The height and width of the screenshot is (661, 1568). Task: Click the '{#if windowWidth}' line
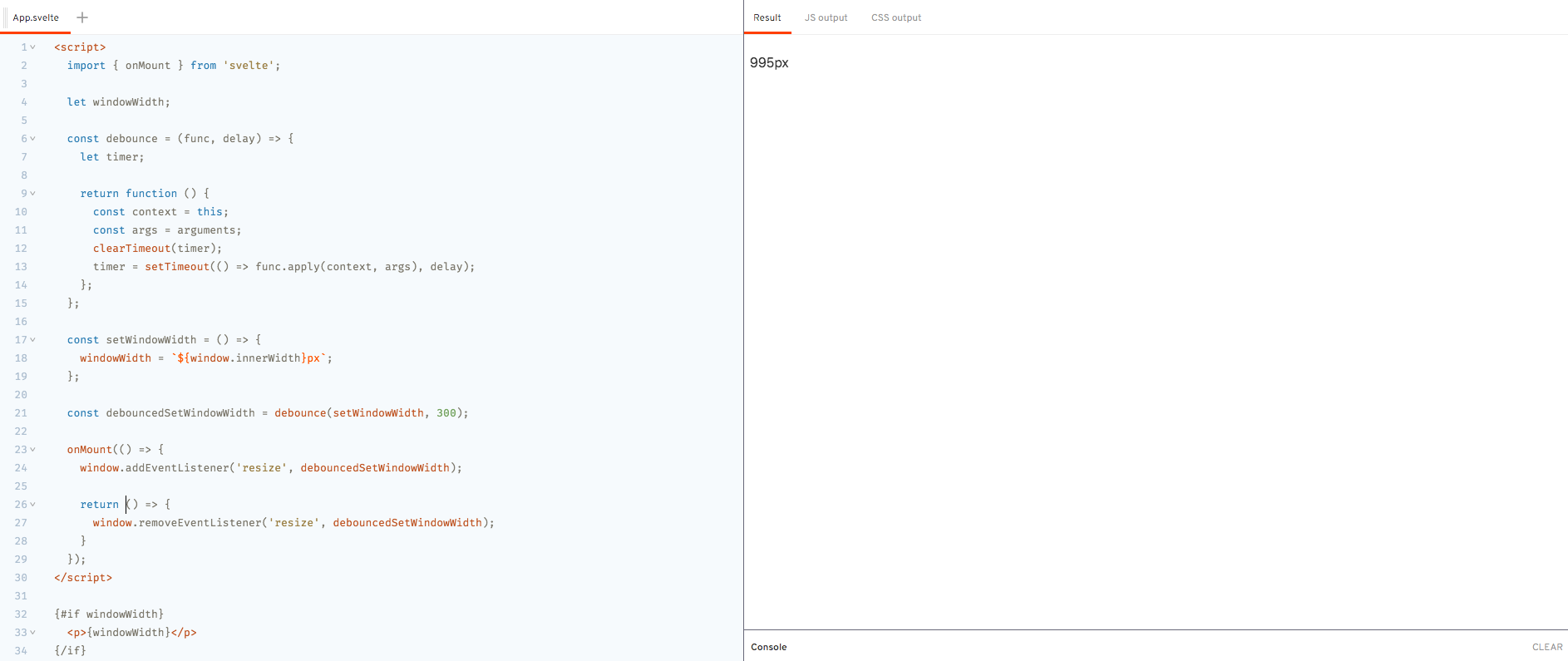coord(109,614)
